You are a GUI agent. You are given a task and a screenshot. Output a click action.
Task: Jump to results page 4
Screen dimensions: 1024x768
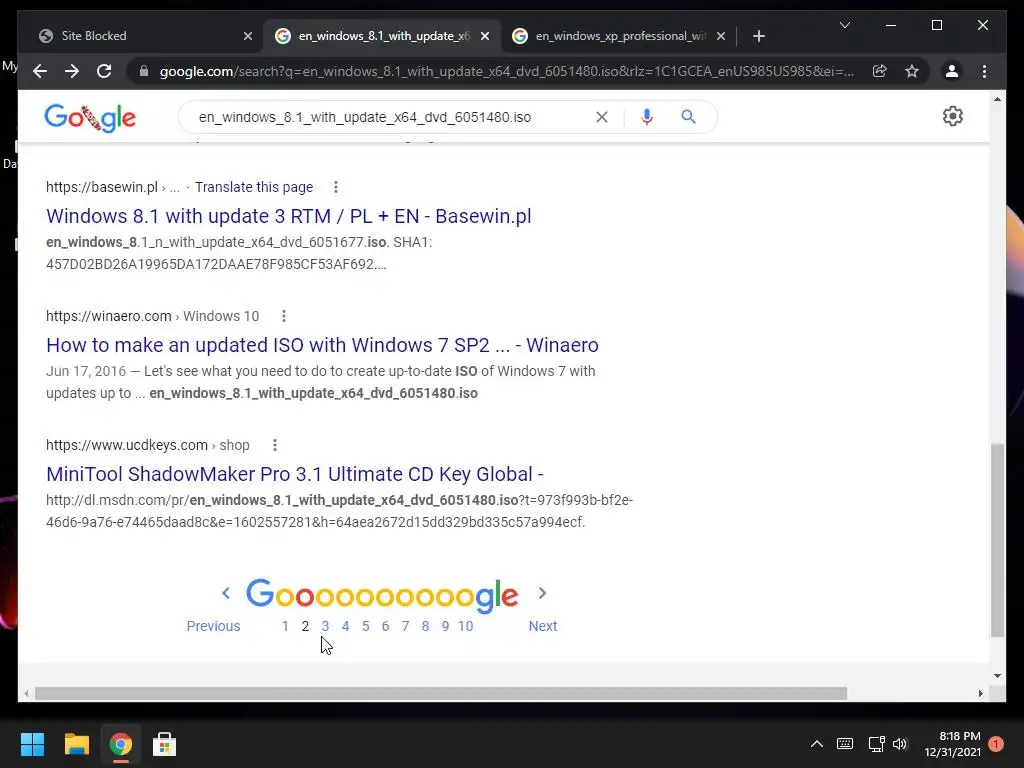tap(345, 626)
